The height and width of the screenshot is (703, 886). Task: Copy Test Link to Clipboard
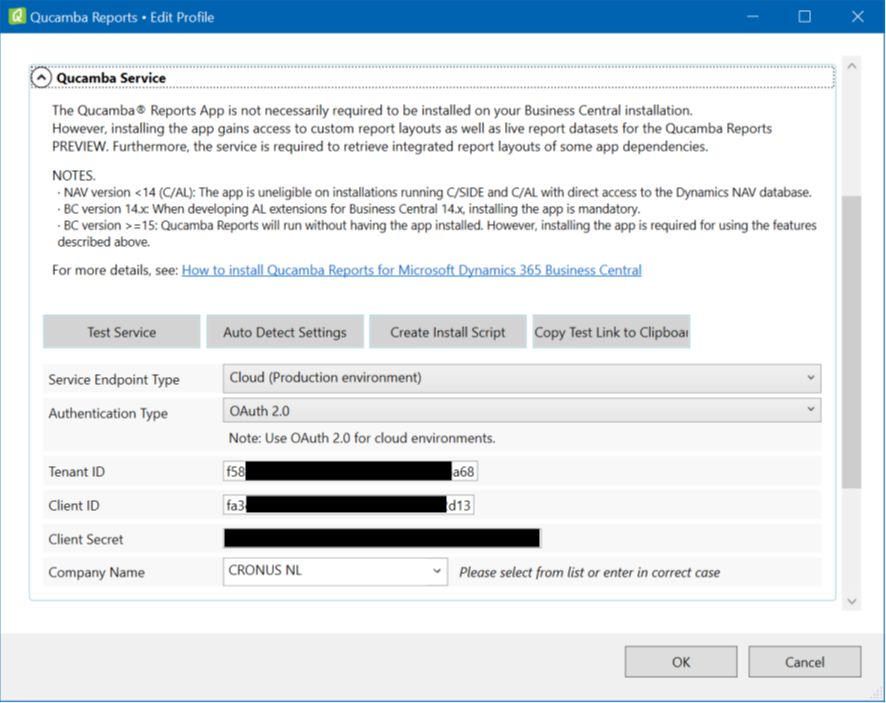611,332
